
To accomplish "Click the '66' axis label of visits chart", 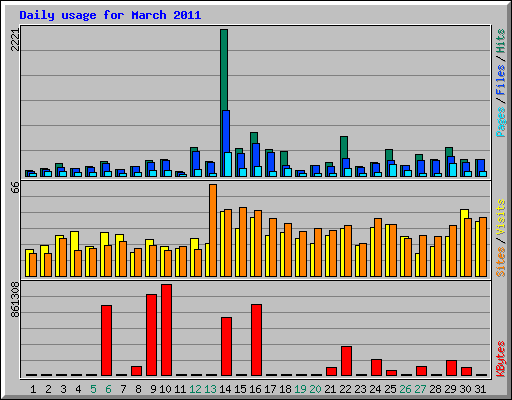I will point(16,188).
